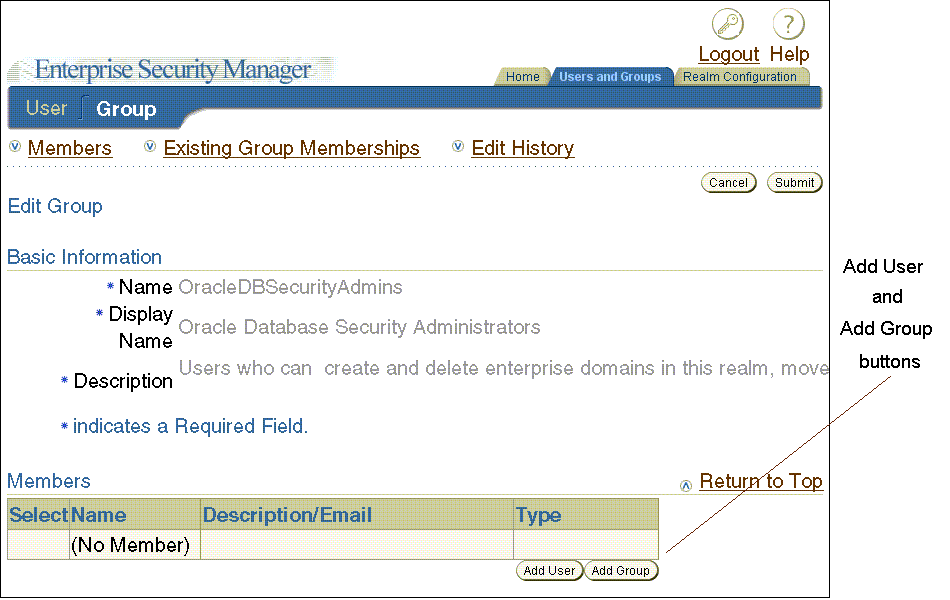
Task: Click the arrow icon beside Edit History
Action: point(458,147)
